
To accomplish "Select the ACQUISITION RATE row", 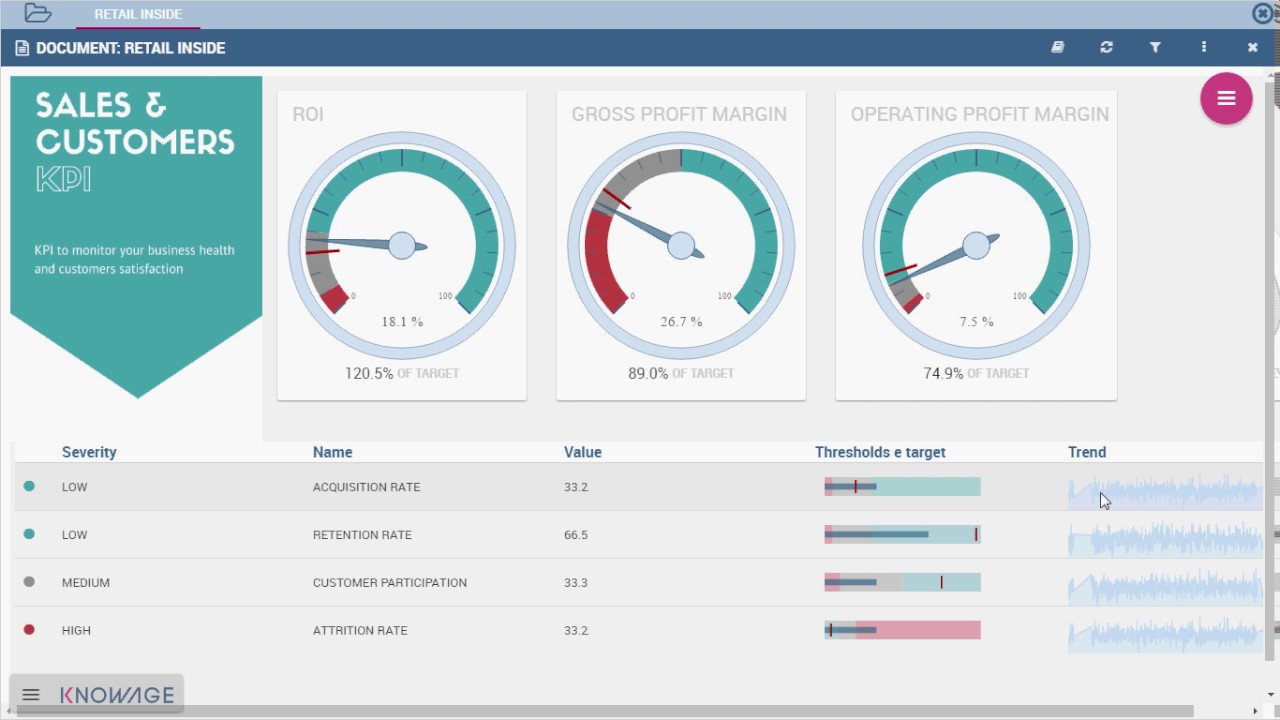I will [x=366, y=487].
